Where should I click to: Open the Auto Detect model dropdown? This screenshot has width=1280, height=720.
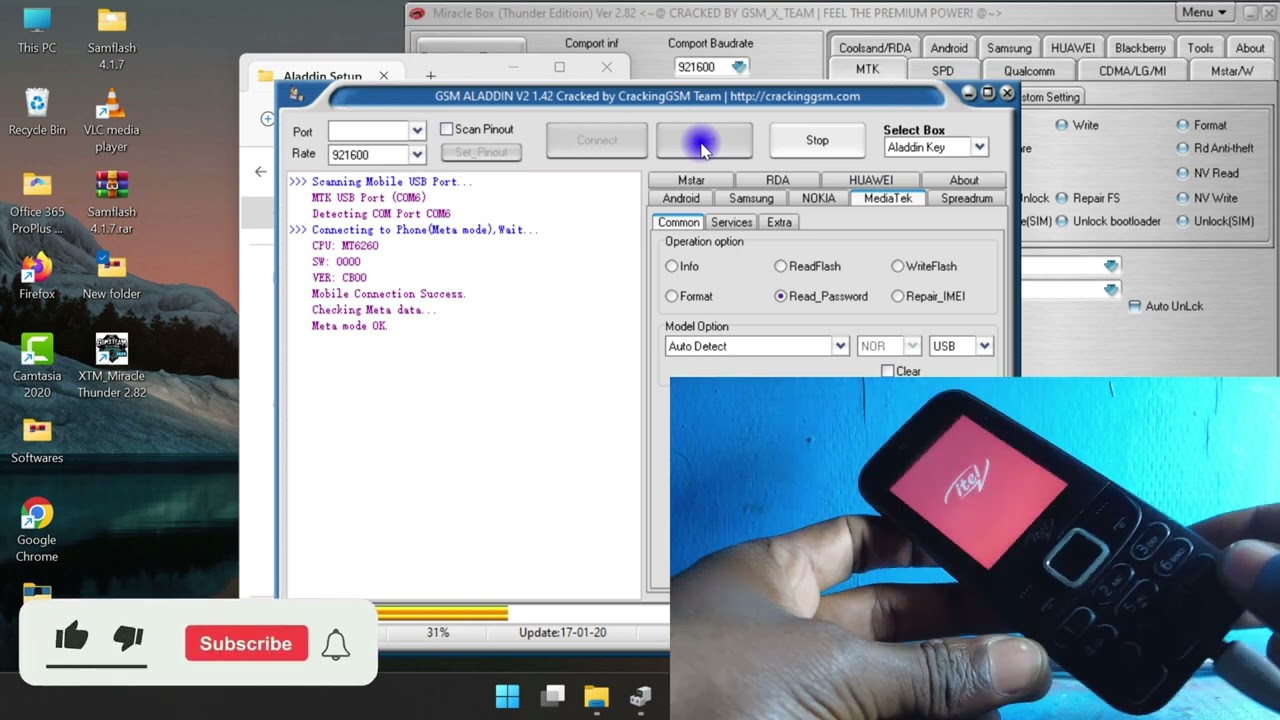(x=840, y=346)
